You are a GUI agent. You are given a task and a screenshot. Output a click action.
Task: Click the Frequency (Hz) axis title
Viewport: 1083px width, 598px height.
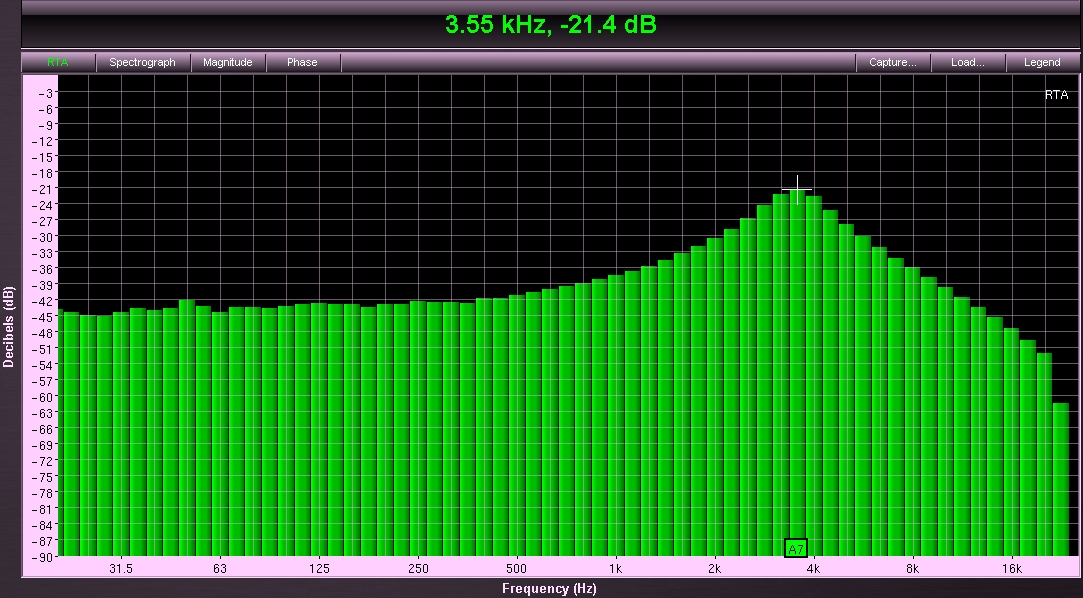[x=549, y=588]
